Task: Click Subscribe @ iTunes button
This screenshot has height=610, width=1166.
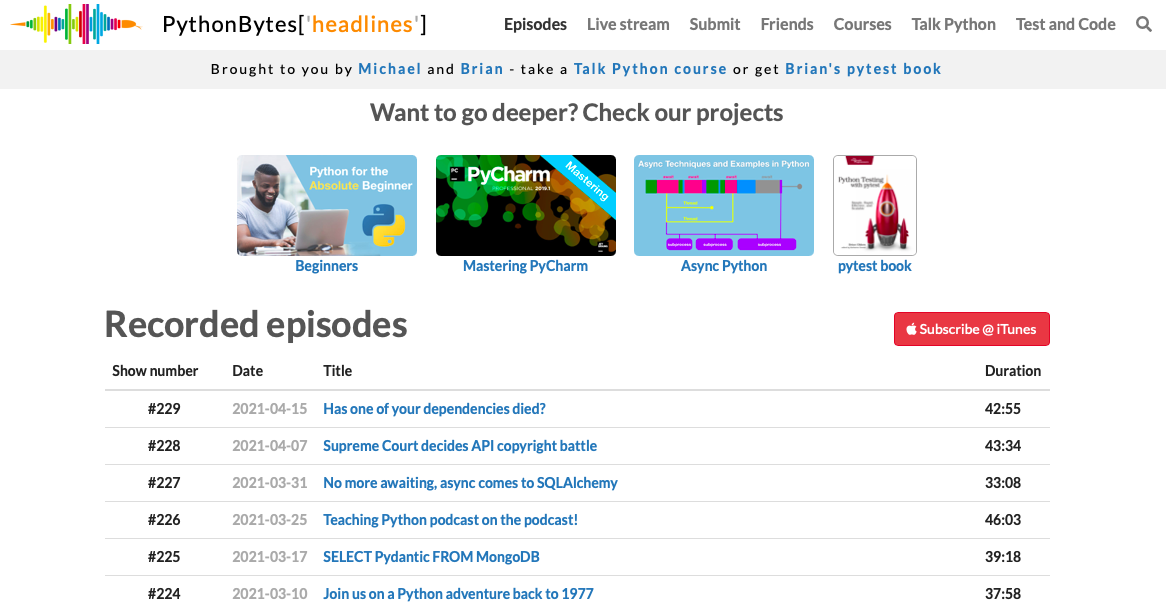Action: point(971,329)
